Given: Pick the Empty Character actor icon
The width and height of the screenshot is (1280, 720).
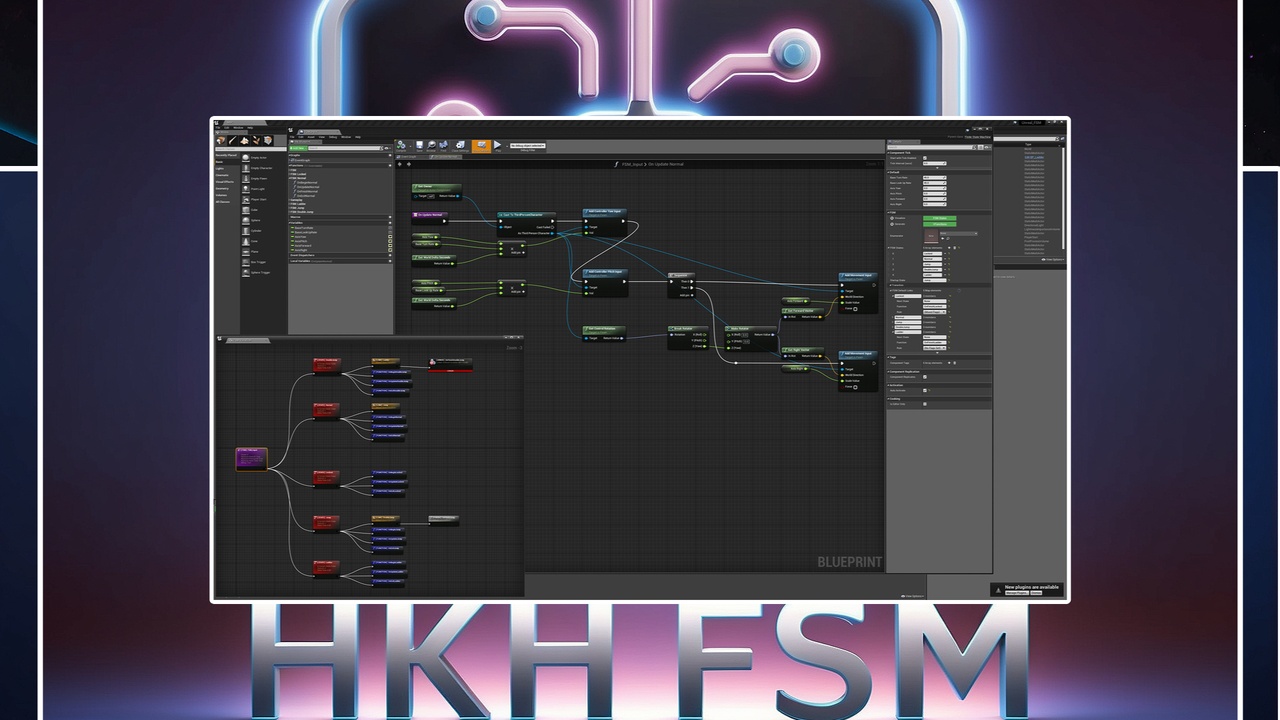Looking at the screenshot, I should [246, 168].
